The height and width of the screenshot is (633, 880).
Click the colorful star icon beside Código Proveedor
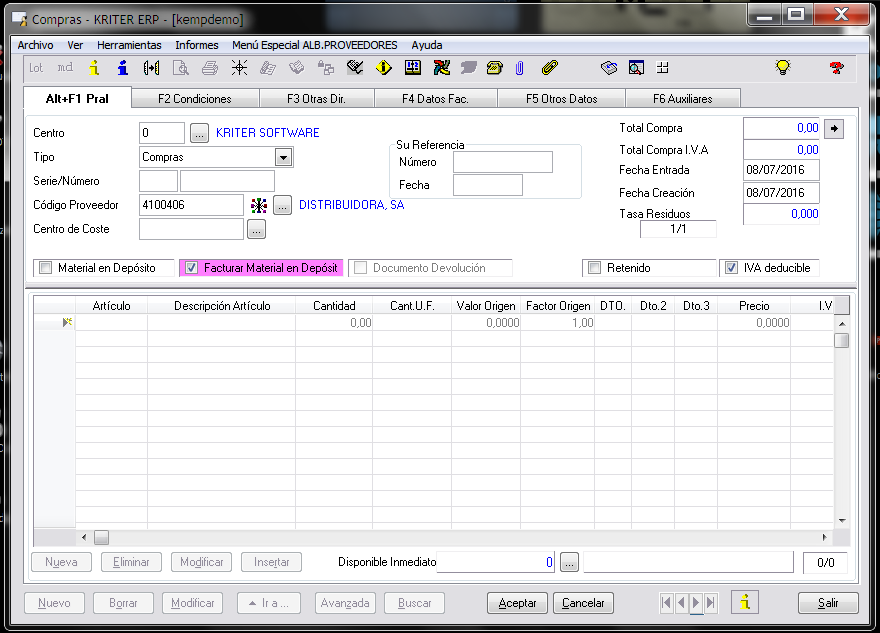click(x=259, y=205)
